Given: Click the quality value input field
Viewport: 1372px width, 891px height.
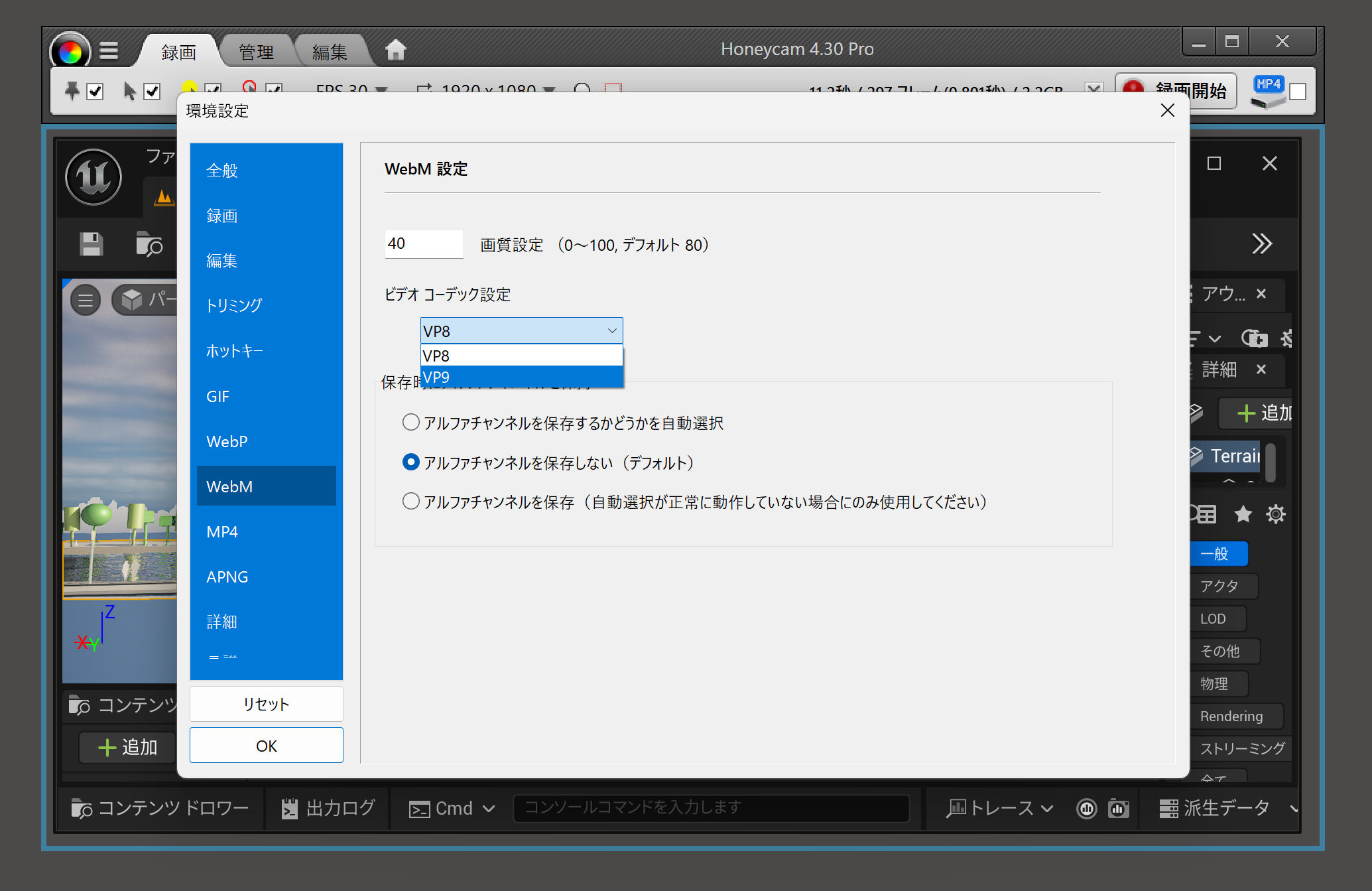Looking at the screenshot, I should (423, 243).
